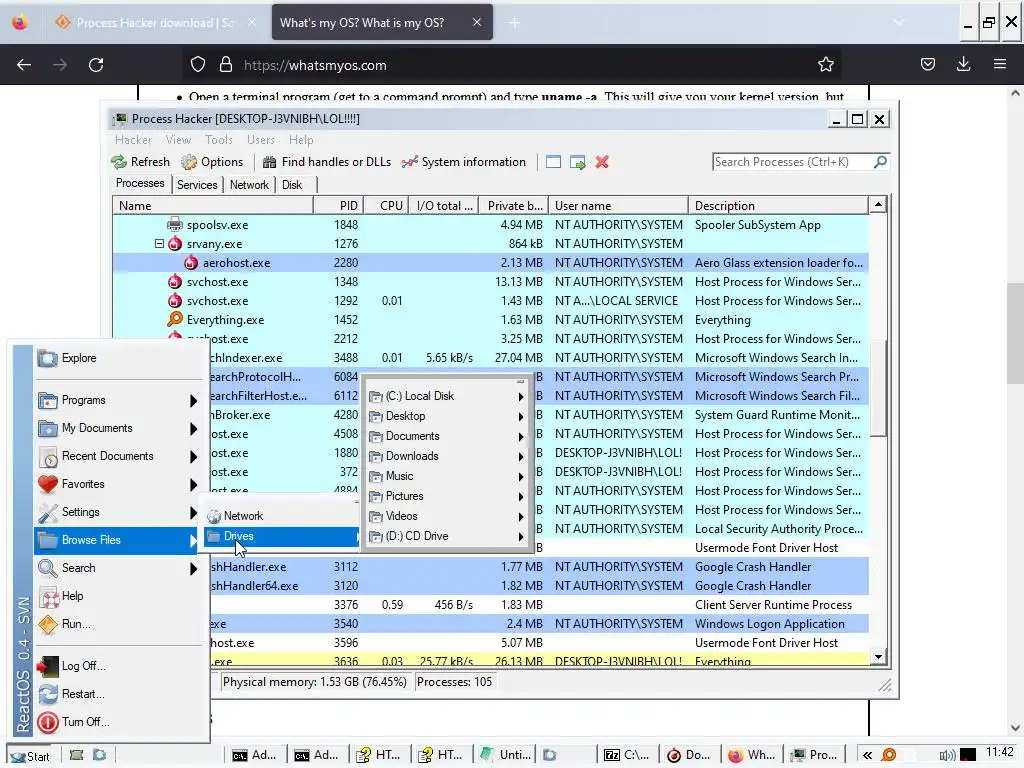Open the View menu in Process Hacker
The image size is (1024, 768).
(178, 140)
